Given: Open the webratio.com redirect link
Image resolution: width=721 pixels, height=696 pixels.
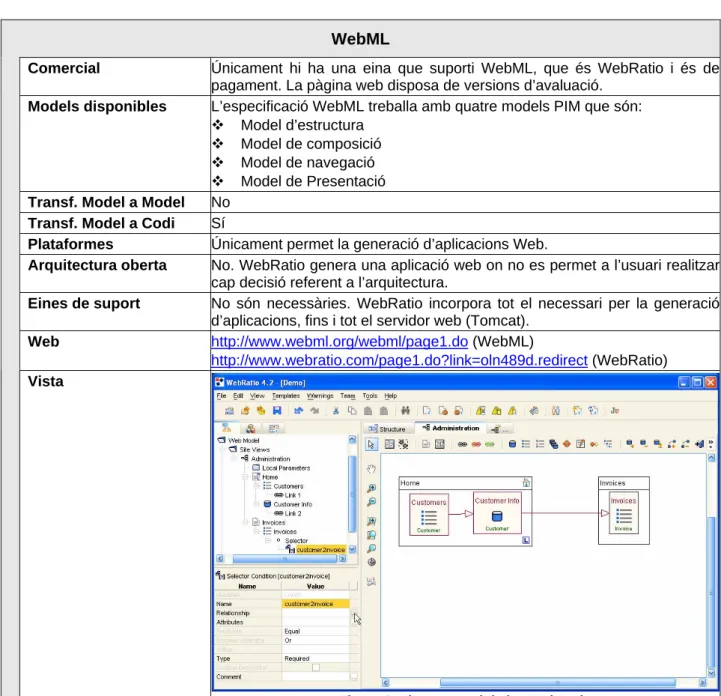Looking at the screenshot, I should coord(399,360).
